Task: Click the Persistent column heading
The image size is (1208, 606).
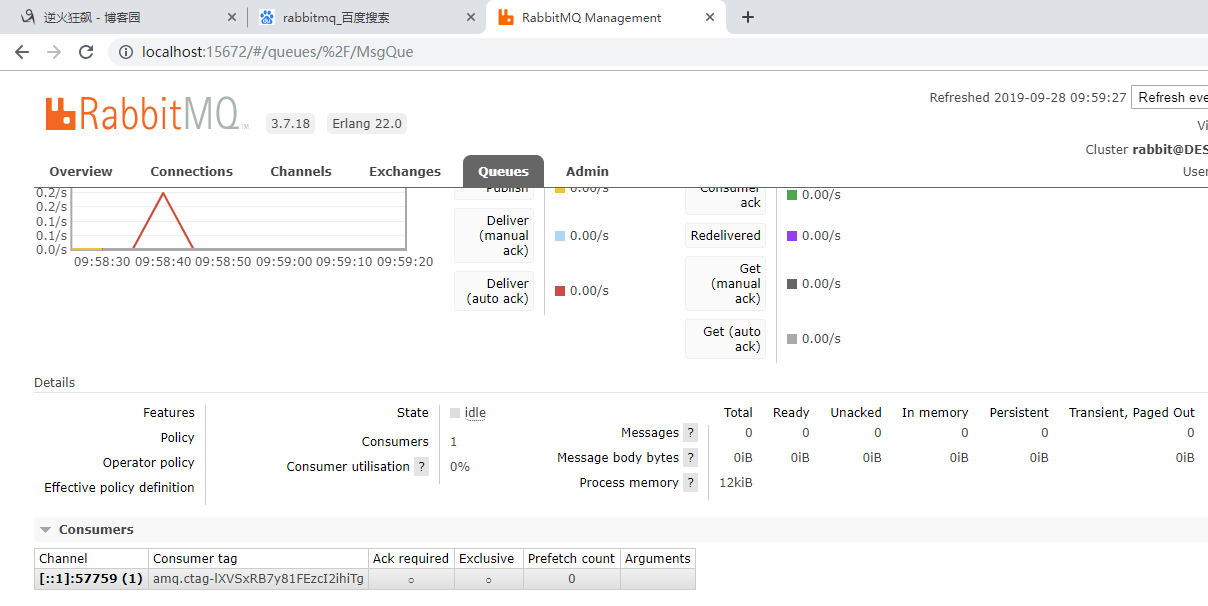Action: [1019, 413]
